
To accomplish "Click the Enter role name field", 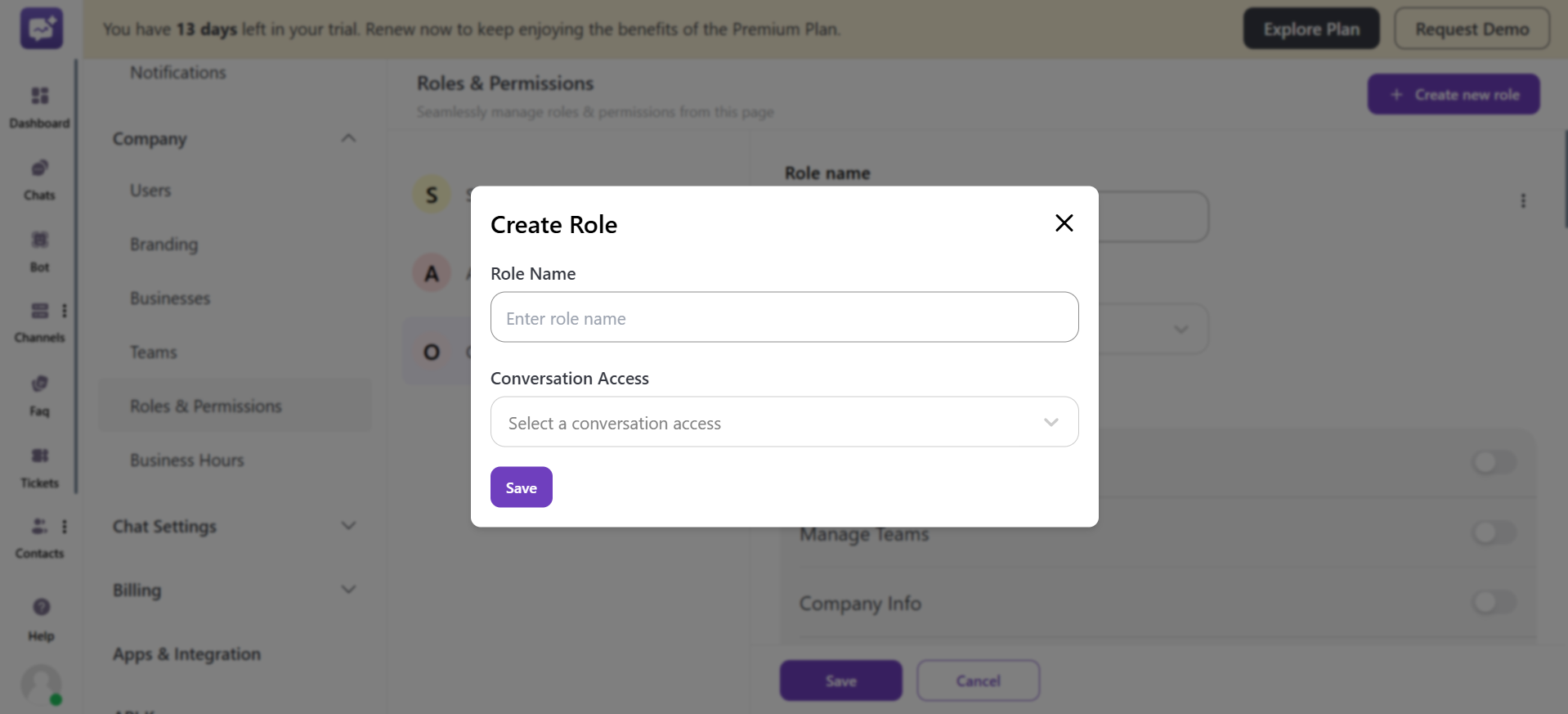I will (x=783, y=317).
